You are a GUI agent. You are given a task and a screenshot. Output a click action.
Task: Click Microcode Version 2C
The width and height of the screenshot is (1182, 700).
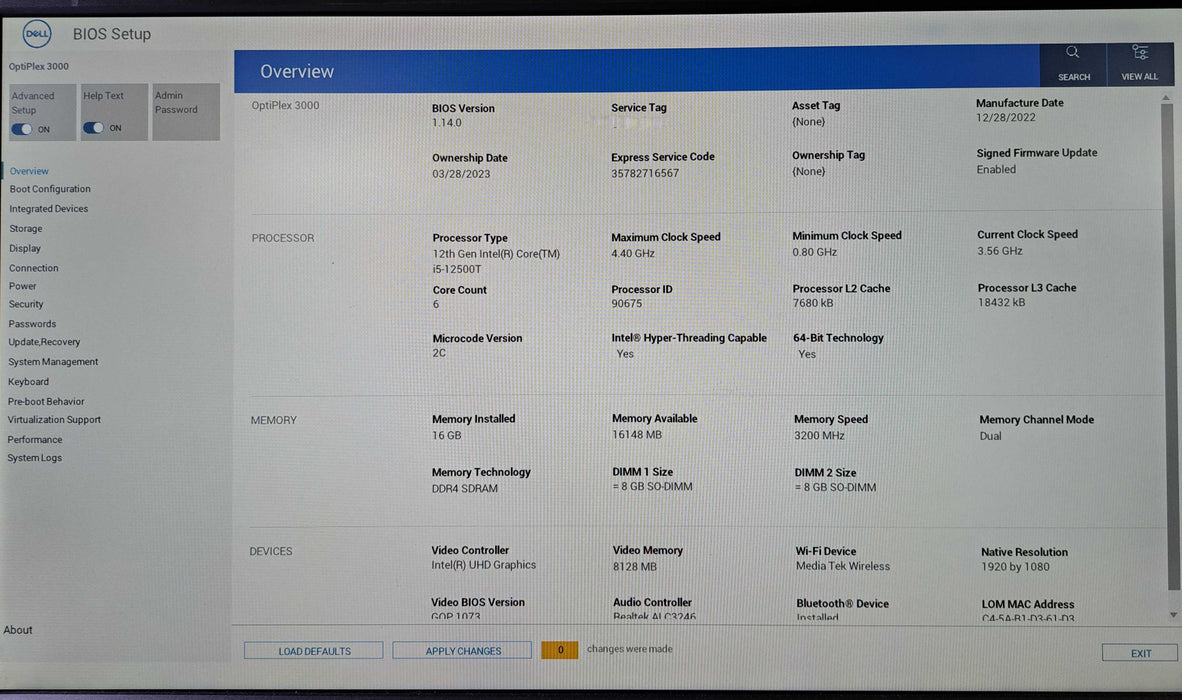[439, 353]
